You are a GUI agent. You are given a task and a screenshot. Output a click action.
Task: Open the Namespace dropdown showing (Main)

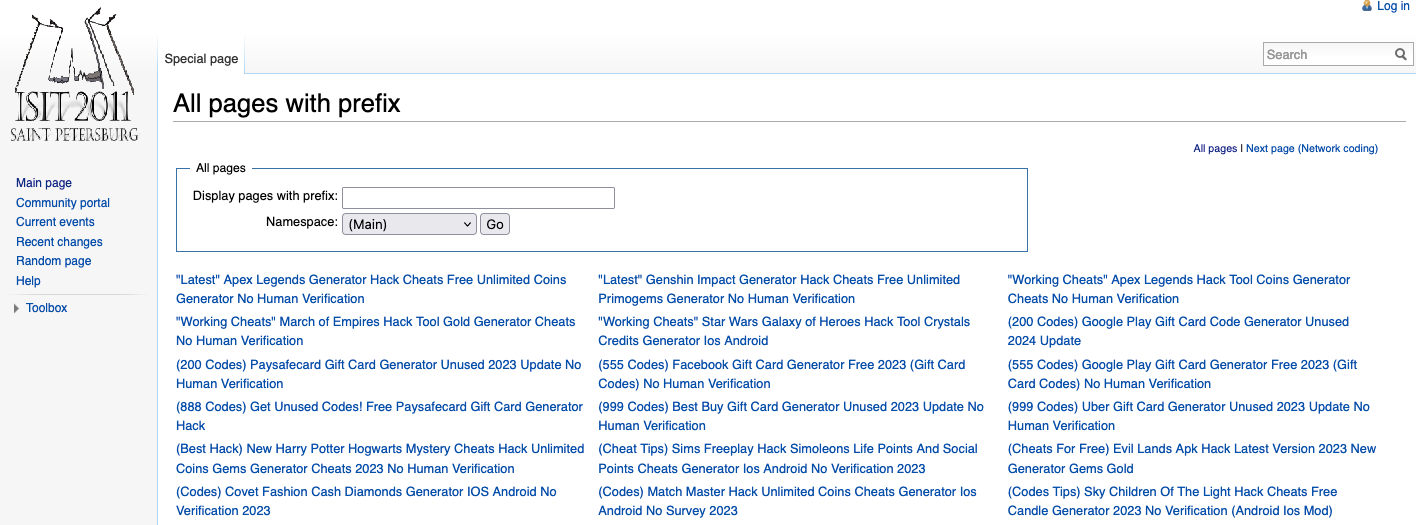[x=409, y=224]
